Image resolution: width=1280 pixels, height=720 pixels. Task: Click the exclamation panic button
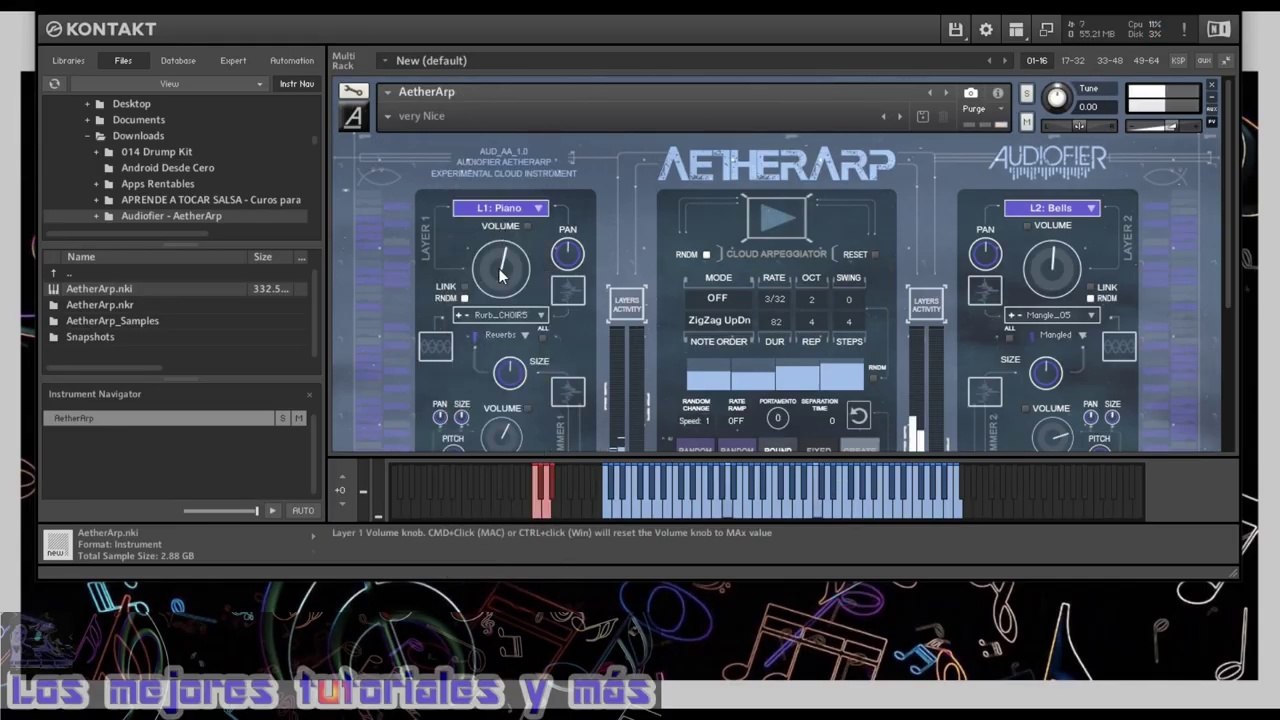tap(1184, 29)
